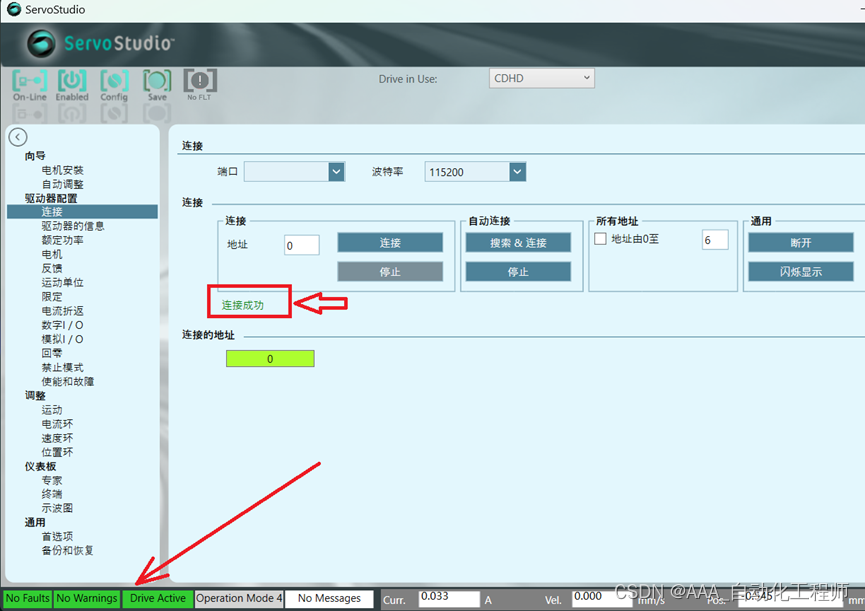This screenshot has height=611, width=865.
Task: Click the Drive Active status indicator
Action: click(x=157, y=598)
